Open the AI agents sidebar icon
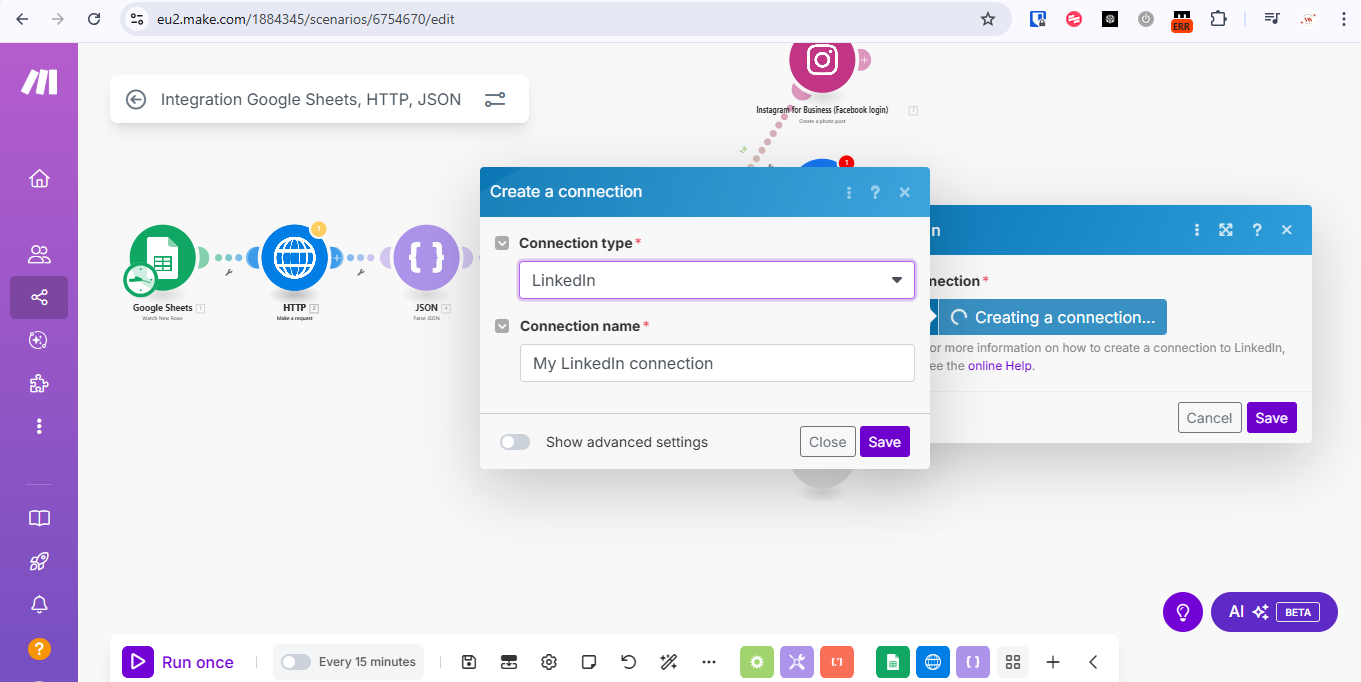 [x=39, y=341]
